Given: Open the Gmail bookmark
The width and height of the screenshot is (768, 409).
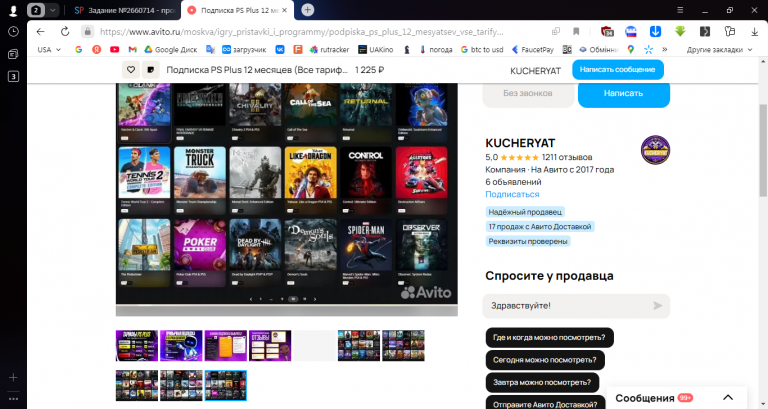Looking at the screenshot, I should pos(132,49).
